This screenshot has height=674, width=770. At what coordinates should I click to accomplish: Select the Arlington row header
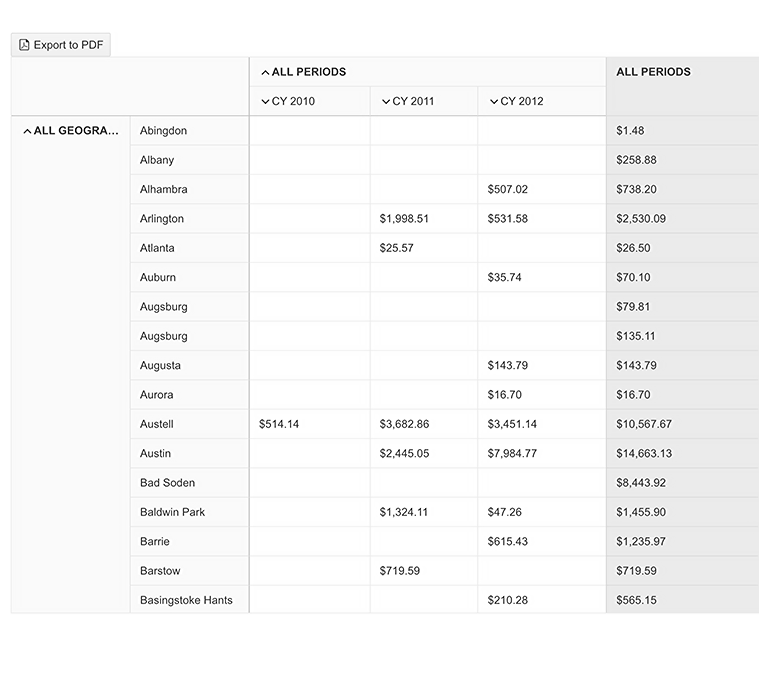click(162, 219)
